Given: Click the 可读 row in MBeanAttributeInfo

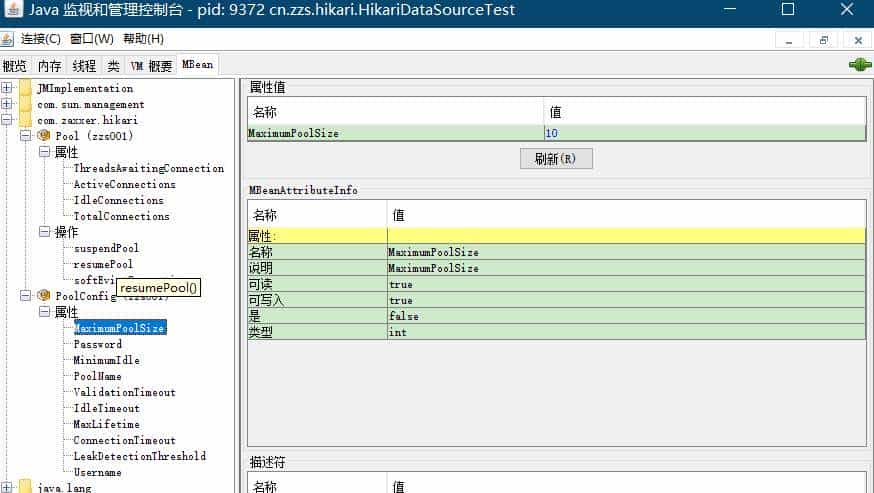Looking at the screenshot, I should pyautogui.click(x=556, y=284).
